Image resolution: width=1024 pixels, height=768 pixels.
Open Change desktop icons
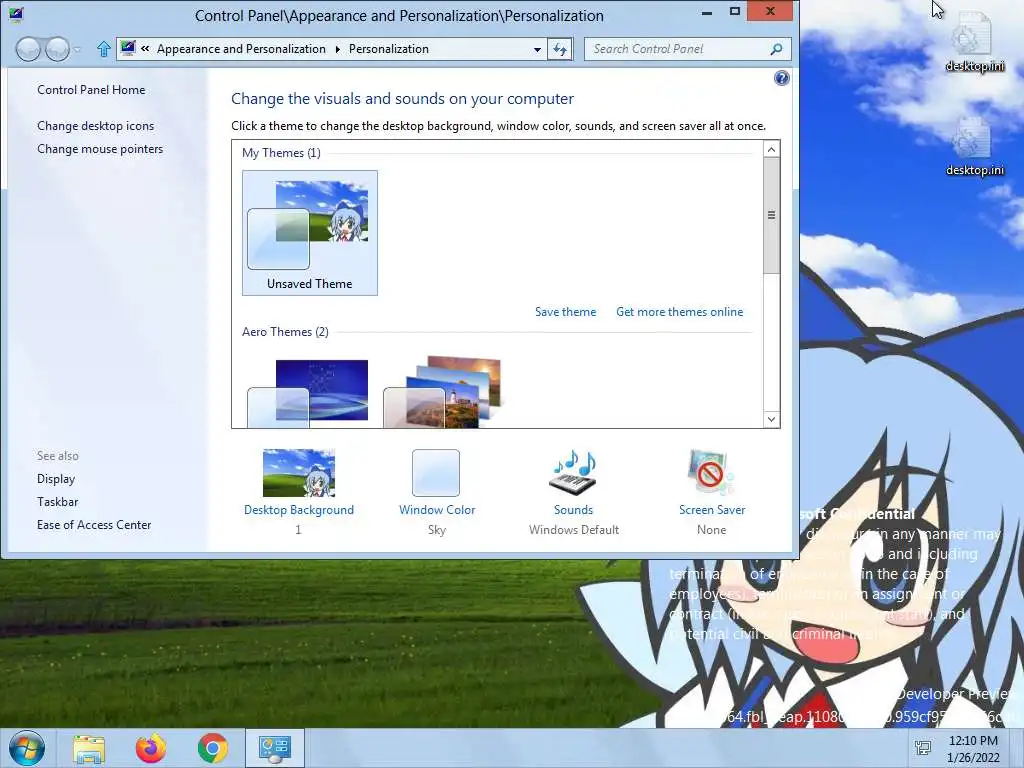(x=95, y=126)
